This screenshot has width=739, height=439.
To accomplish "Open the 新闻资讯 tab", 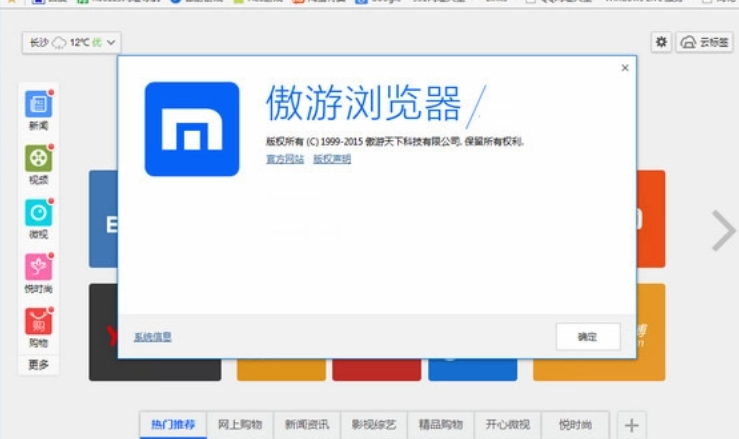I will point(306,425).
